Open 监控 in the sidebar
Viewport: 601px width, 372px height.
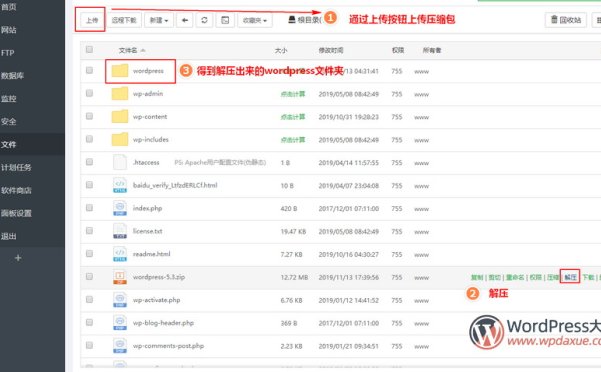click(9, 98)
